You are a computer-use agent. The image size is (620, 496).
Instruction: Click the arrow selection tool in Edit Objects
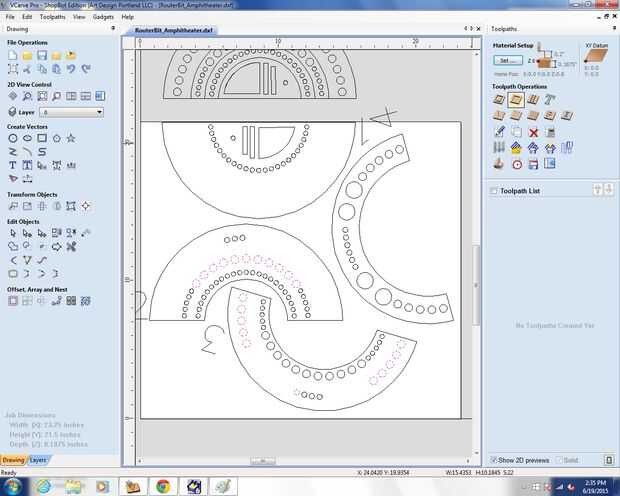(13, 233)
